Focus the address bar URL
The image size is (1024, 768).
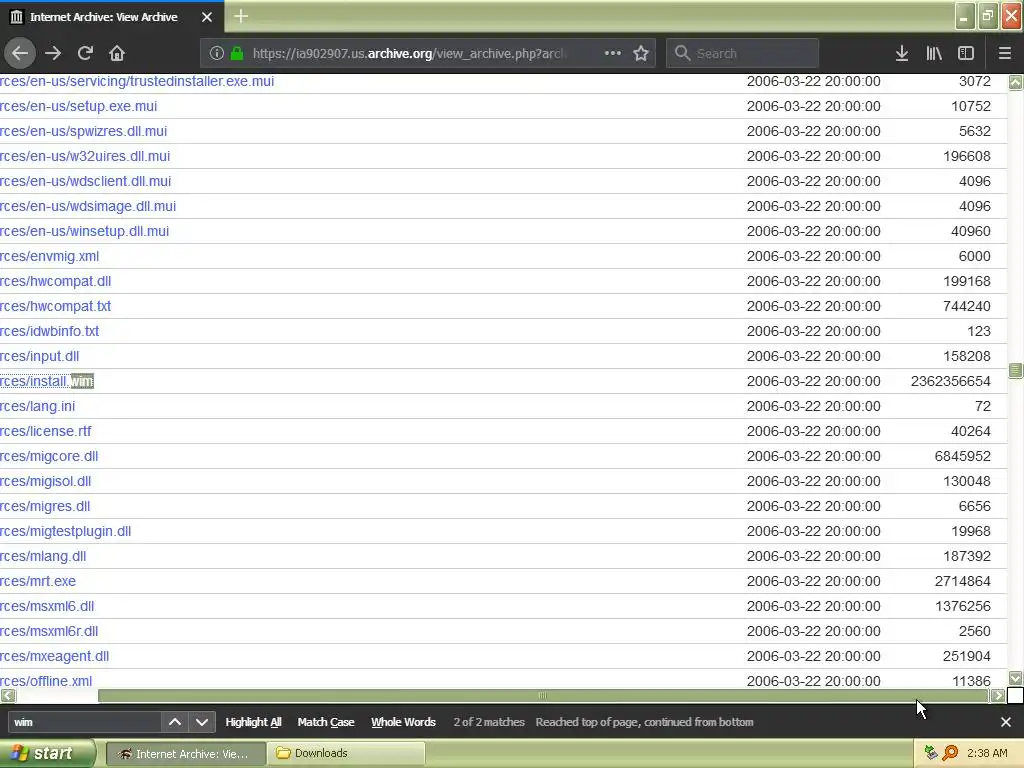tap(408, 54)
